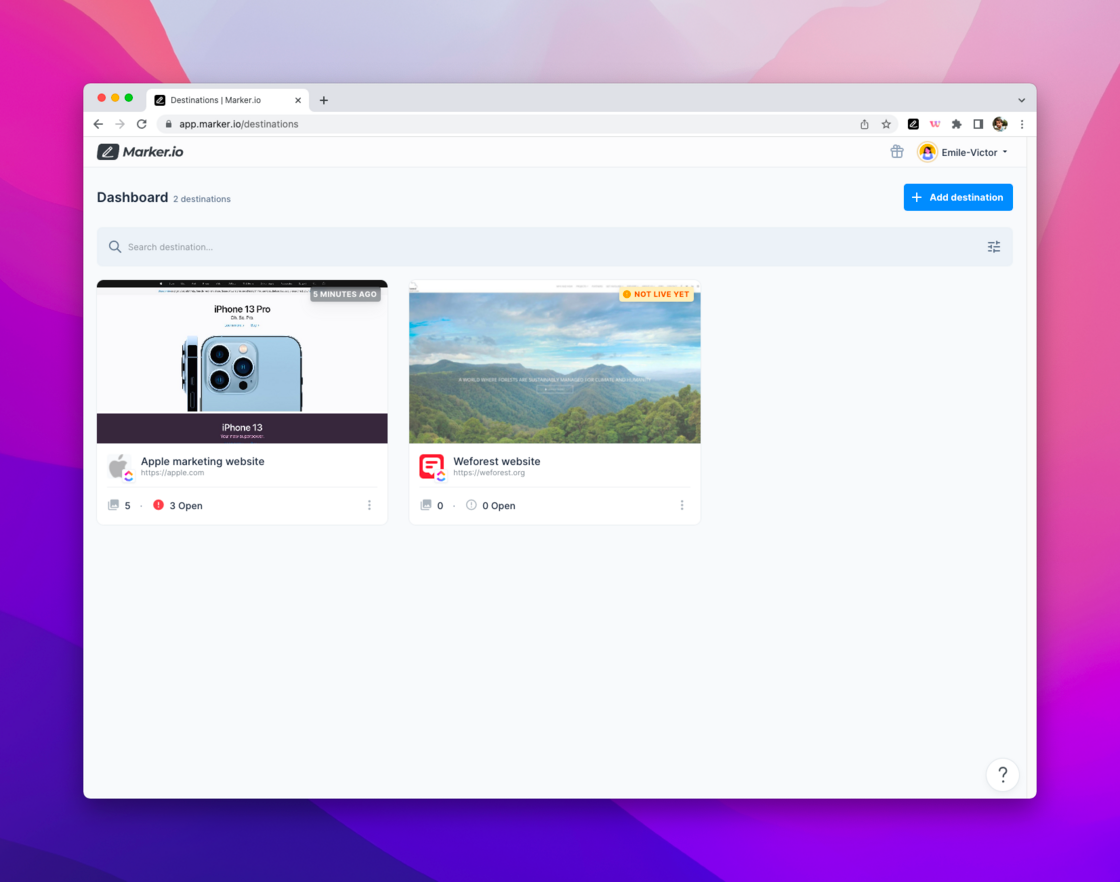Close the Destinations | Marker.io tab

pyautogui.click(x=298, y=101)
